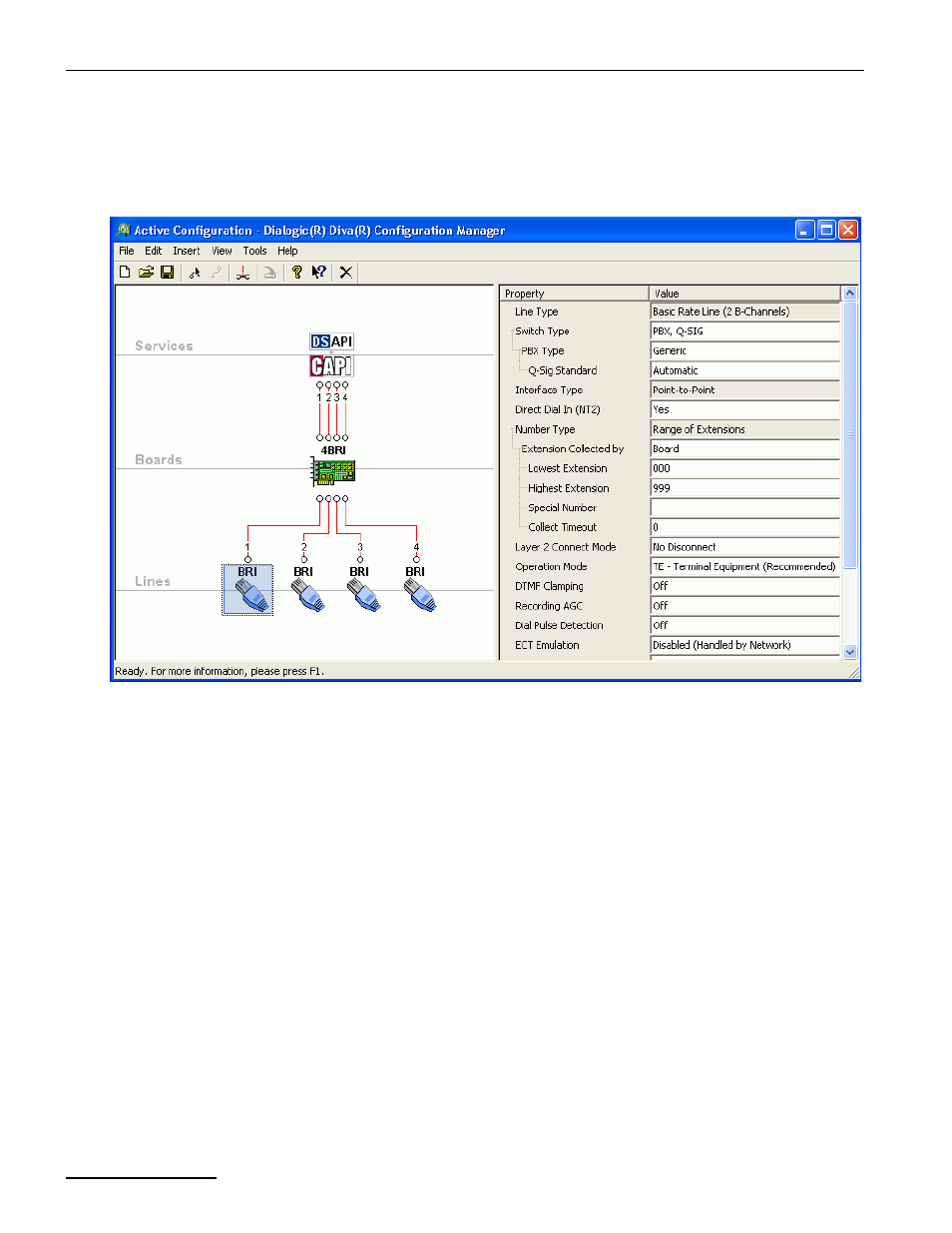The height and width of the screenshot is (1233, 952).
Task: Click the grayed export arrow toolbar icon
Action: [x=269, y=272]
